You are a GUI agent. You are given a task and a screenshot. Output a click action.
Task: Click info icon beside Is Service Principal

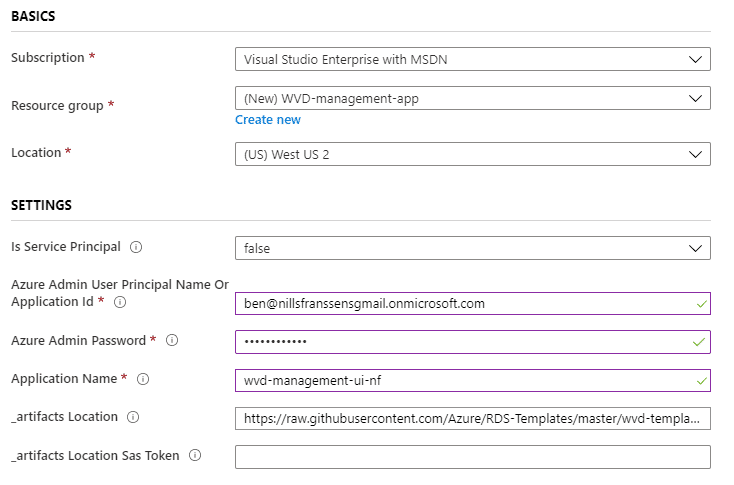(136, 247)
